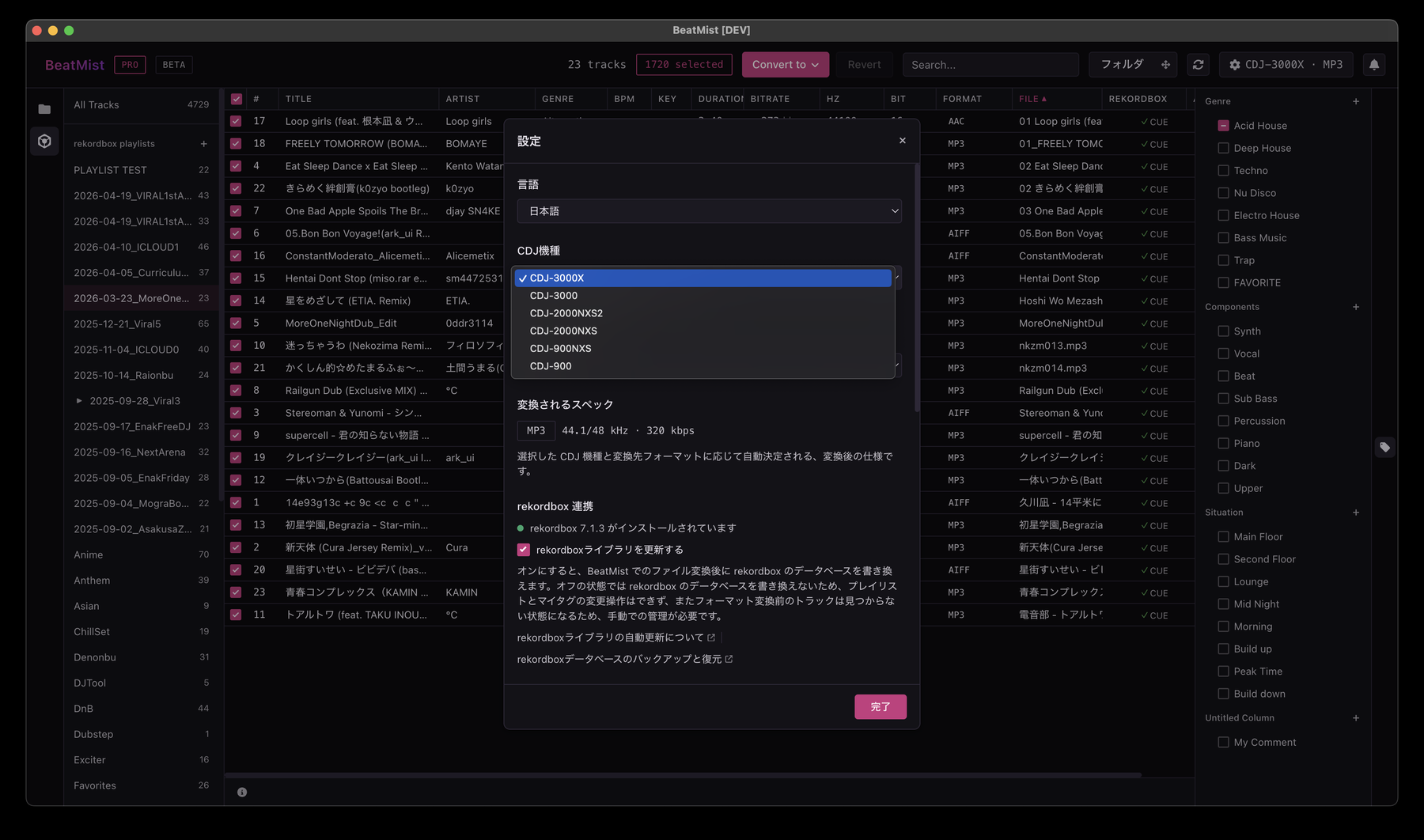This screenshot has width=1424, height=840.
Task: Choose CDJ-2000NXS2 in the model list
Action: 703,313
